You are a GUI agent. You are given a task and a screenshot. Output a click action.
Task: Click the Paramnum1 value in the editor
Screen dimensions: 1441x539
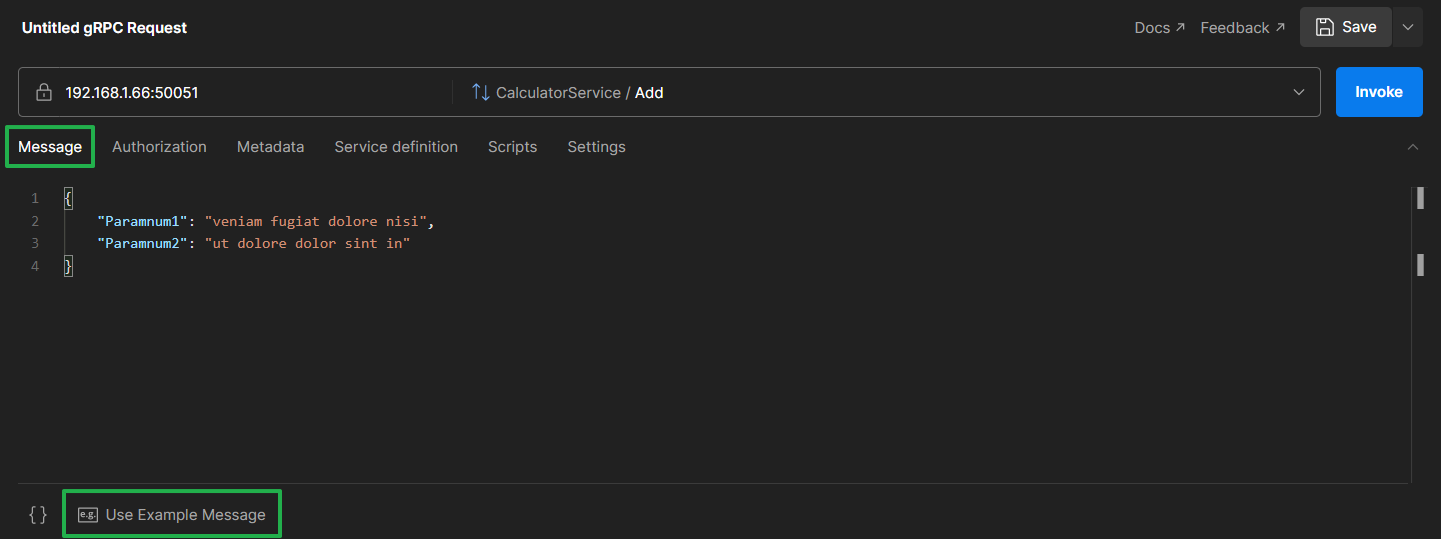click(318, 221)
